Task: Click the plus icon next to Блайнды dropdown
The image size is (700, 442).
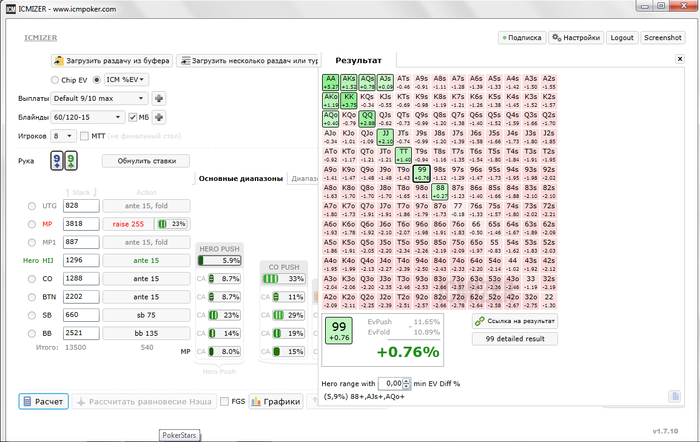Action: pyautogui.click(x=159, y=117)
